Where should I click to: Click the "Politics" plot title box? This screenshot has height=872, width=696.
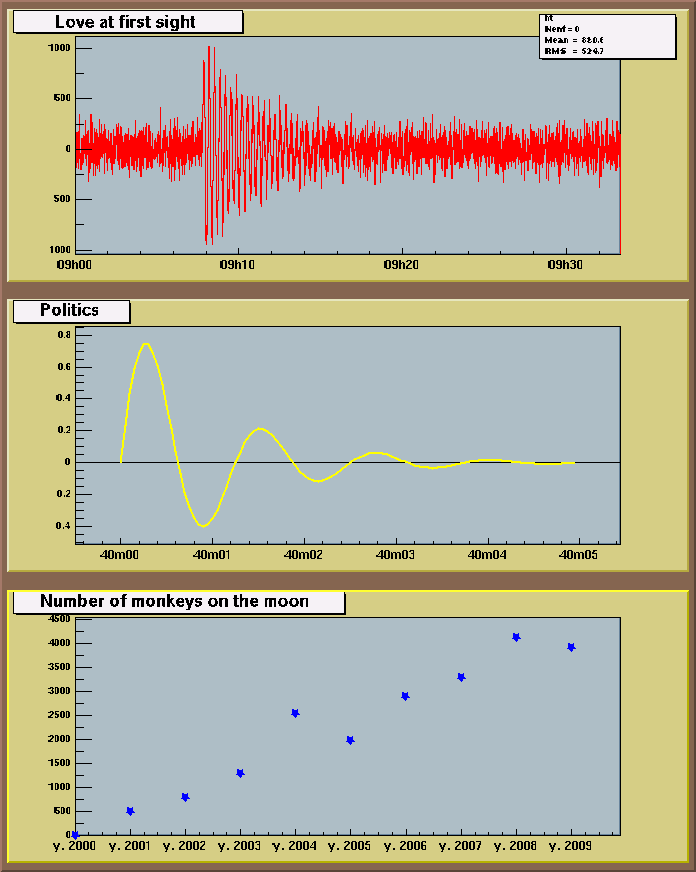(x=70, y=311)
